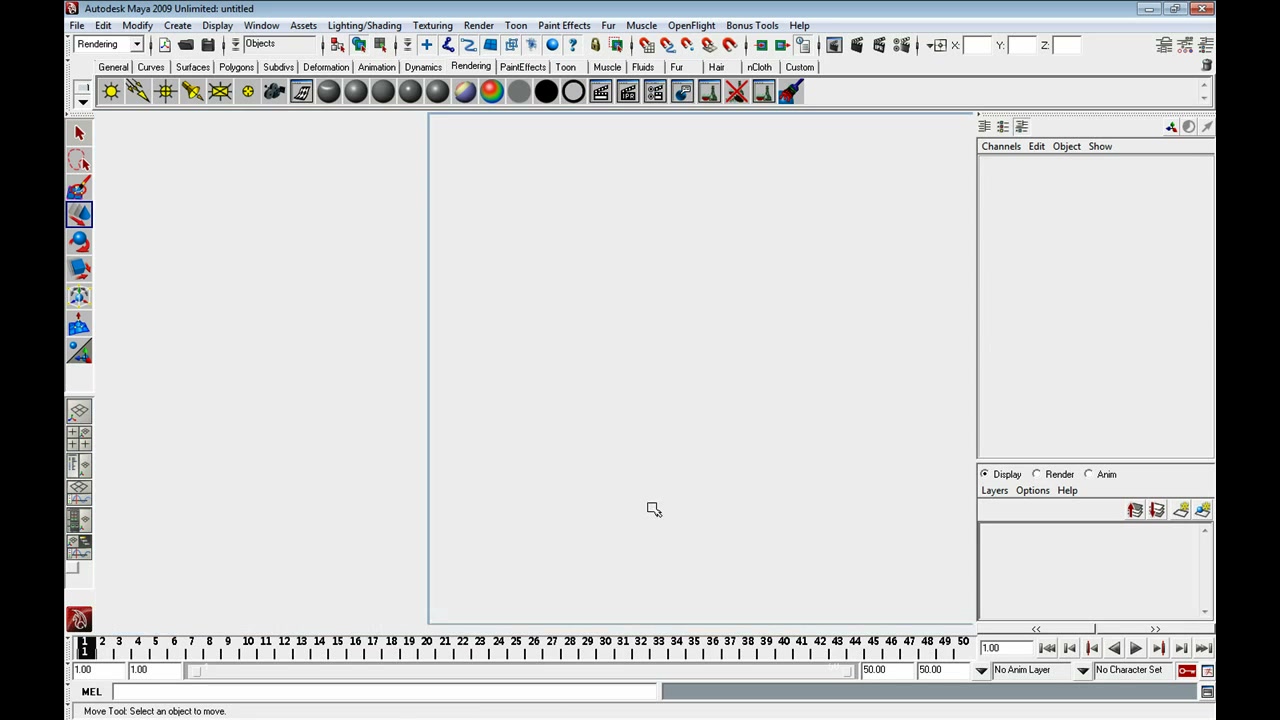Select the Anim radio button
The height and width of the screenshot is (720, 1280).
[x=1100, y=474]
